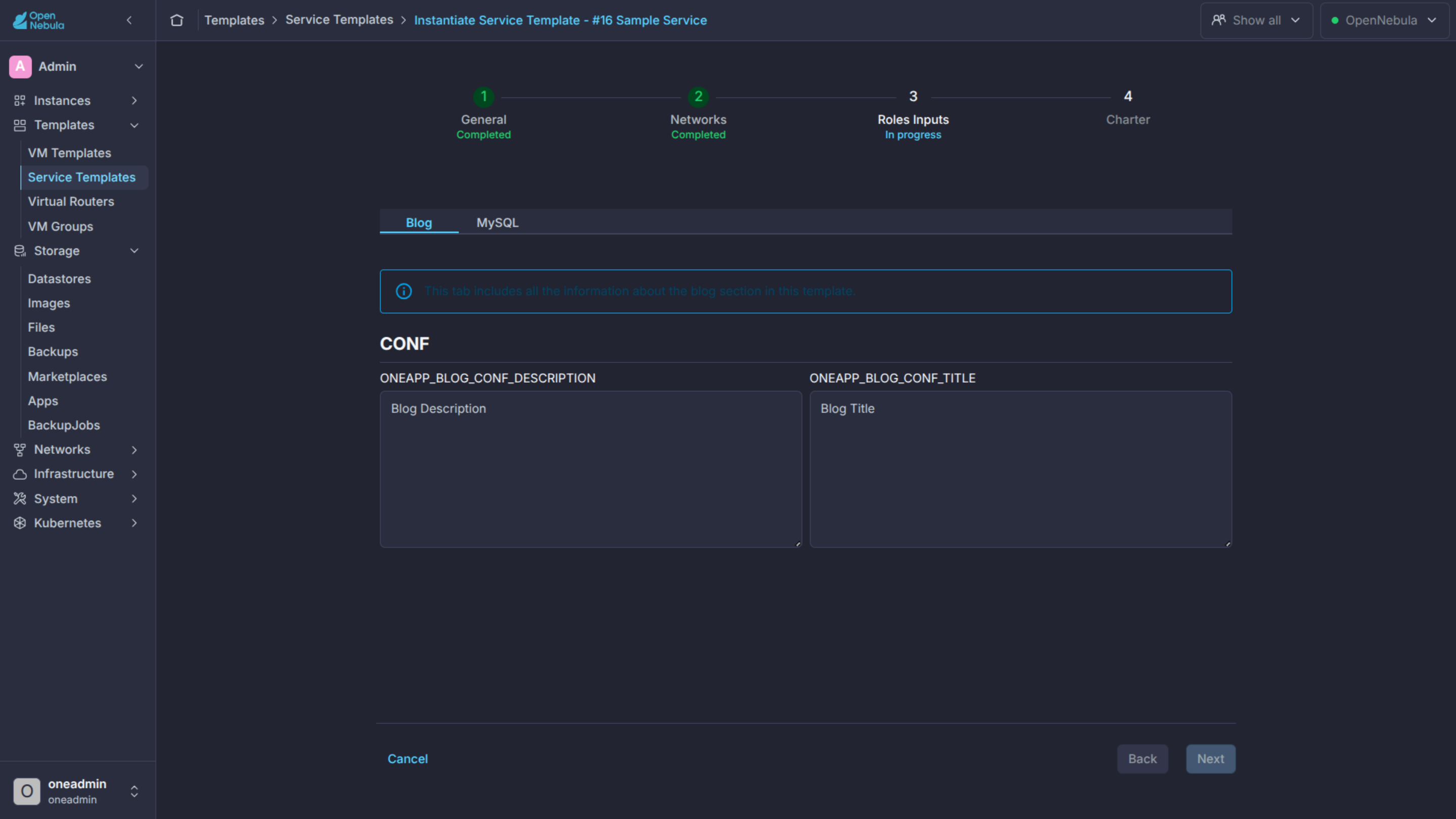This screenshot has height=819, width=1456.
Task: Switch to the MySQL tab
Action: [497, 222]
